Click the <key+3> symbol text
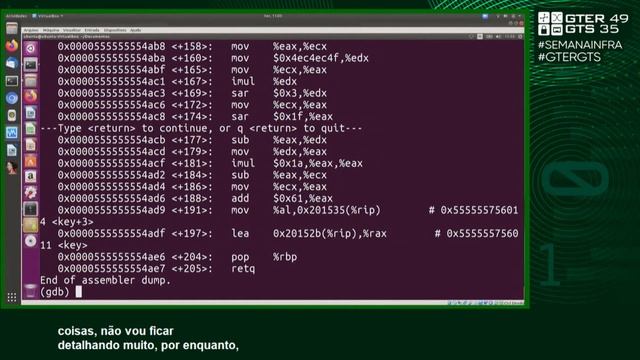640x360 pixels. 73,222
